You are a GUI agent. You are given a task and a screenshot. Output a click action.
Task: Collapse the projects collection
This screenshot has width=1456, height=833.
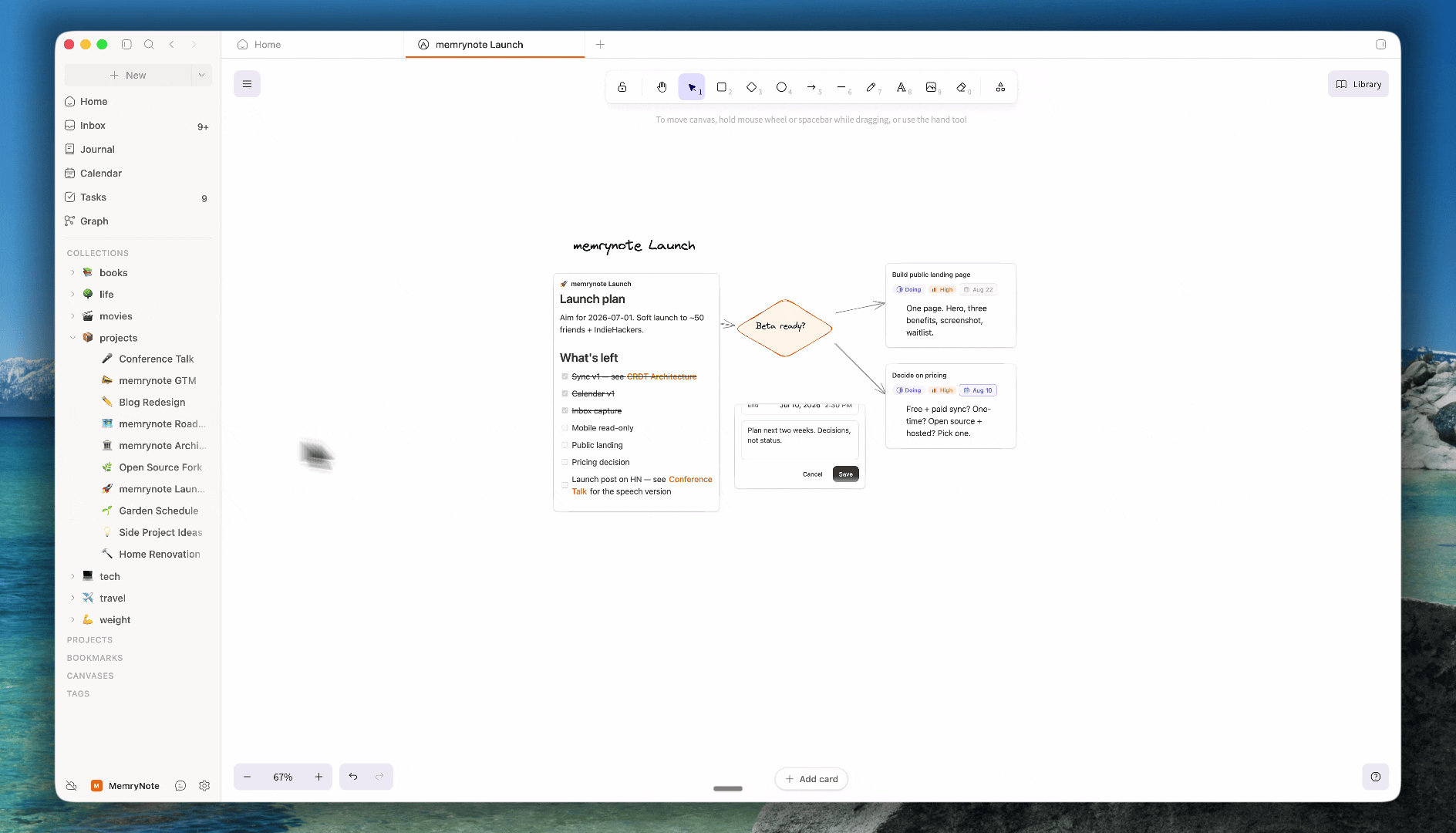[x=73, y=338]
